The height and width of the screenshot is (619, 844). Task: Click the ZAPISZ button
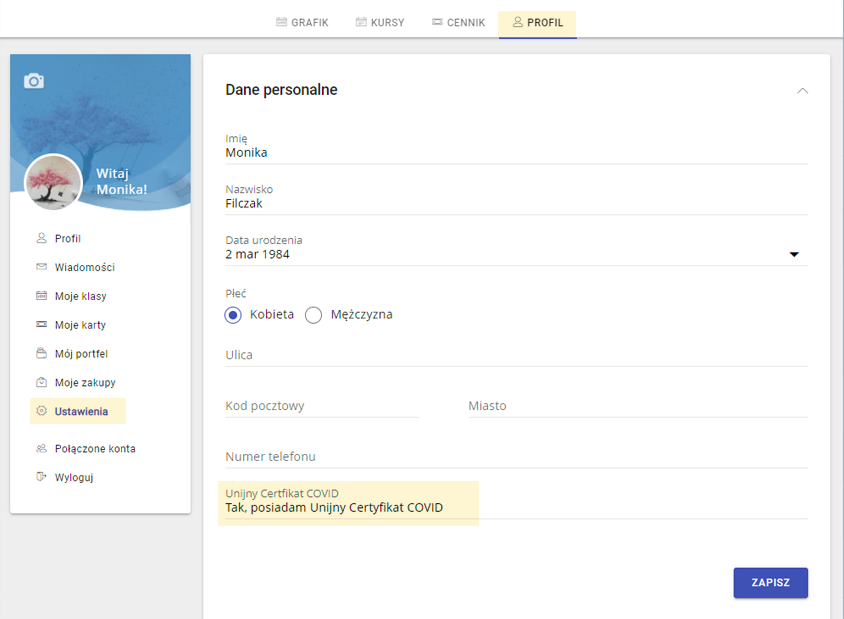(771, 582)
